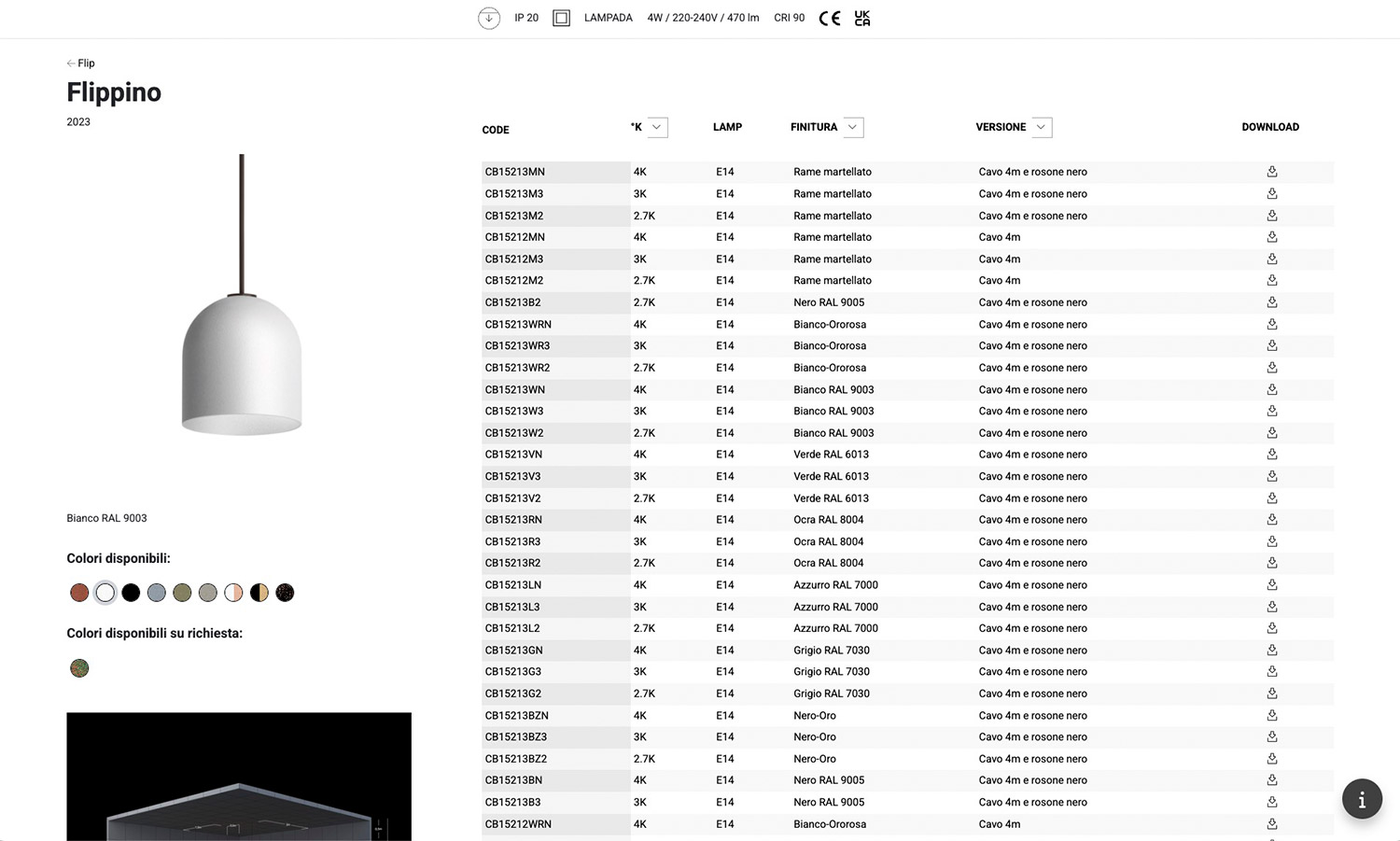Viewport: 1400px width, 841px height.
Task: Click the circled down-arrow icon
Action: click(x=489, y=18)
